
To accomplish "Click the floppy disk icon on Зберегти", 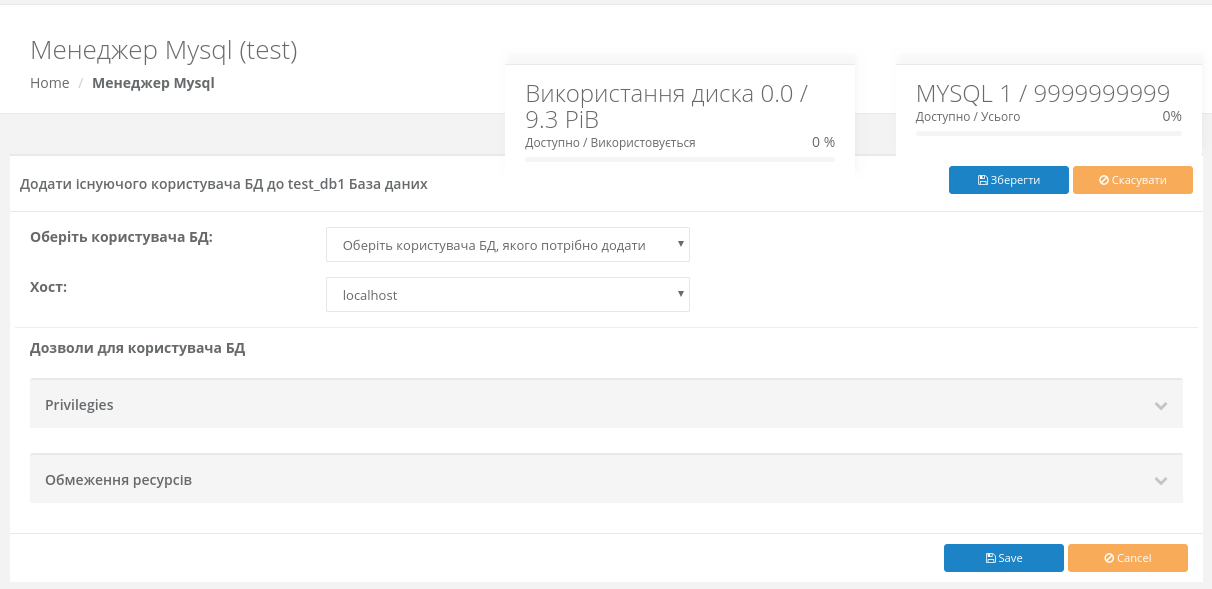I will [x=983, y=180].
